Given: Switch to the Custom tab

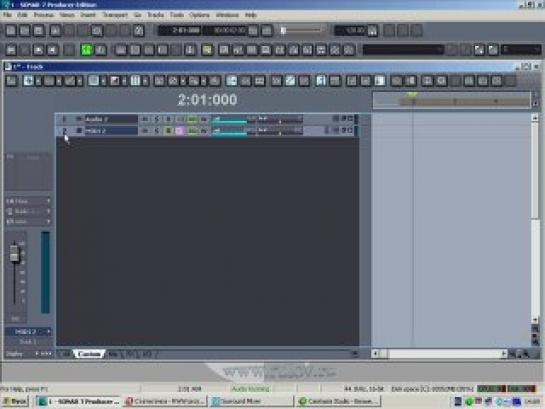Looking at the screenshot, I should pos(89,354).
